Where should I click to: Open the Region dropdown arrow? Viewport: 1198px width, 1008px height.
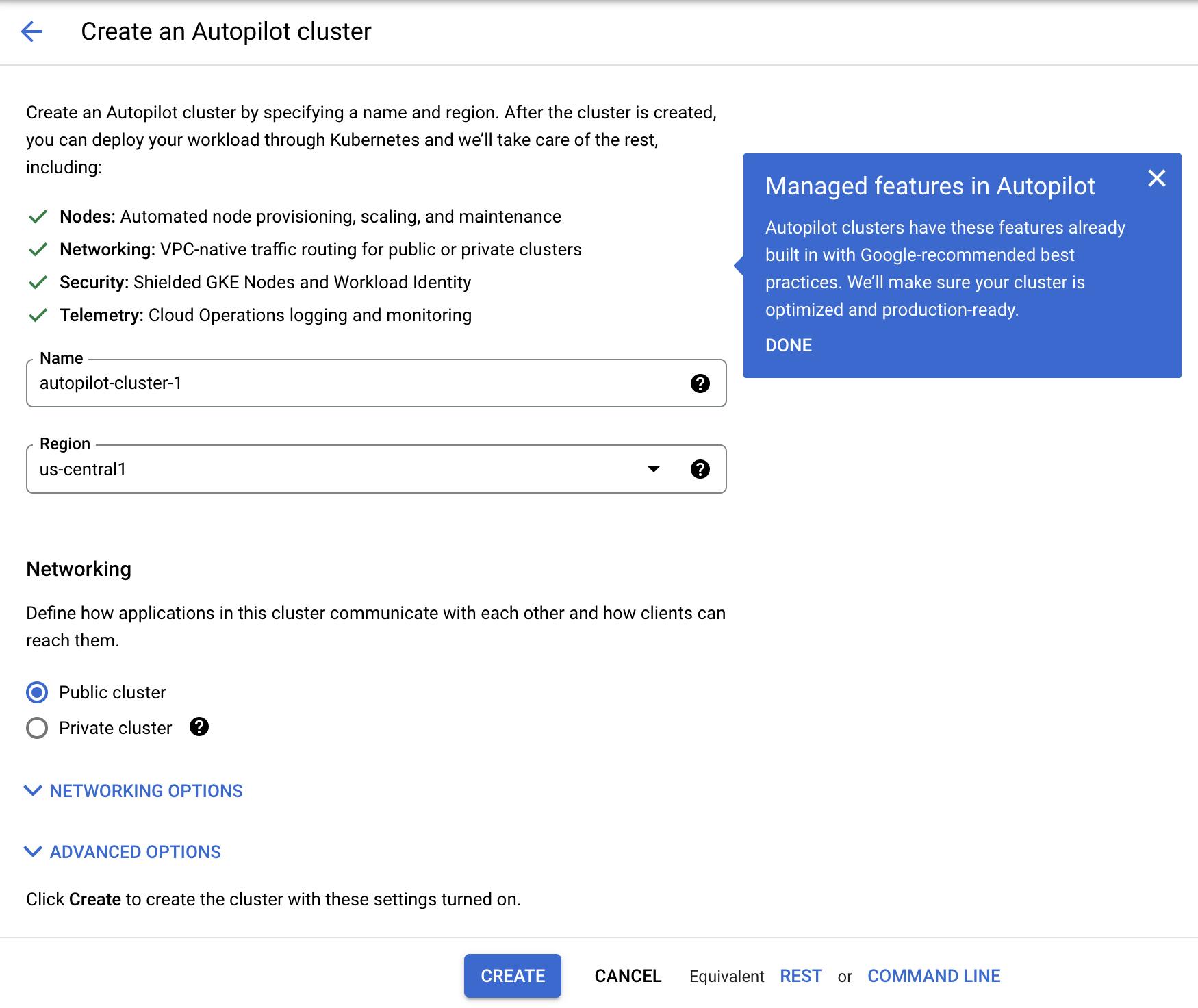pyautogui.click(x=653, y=469)
